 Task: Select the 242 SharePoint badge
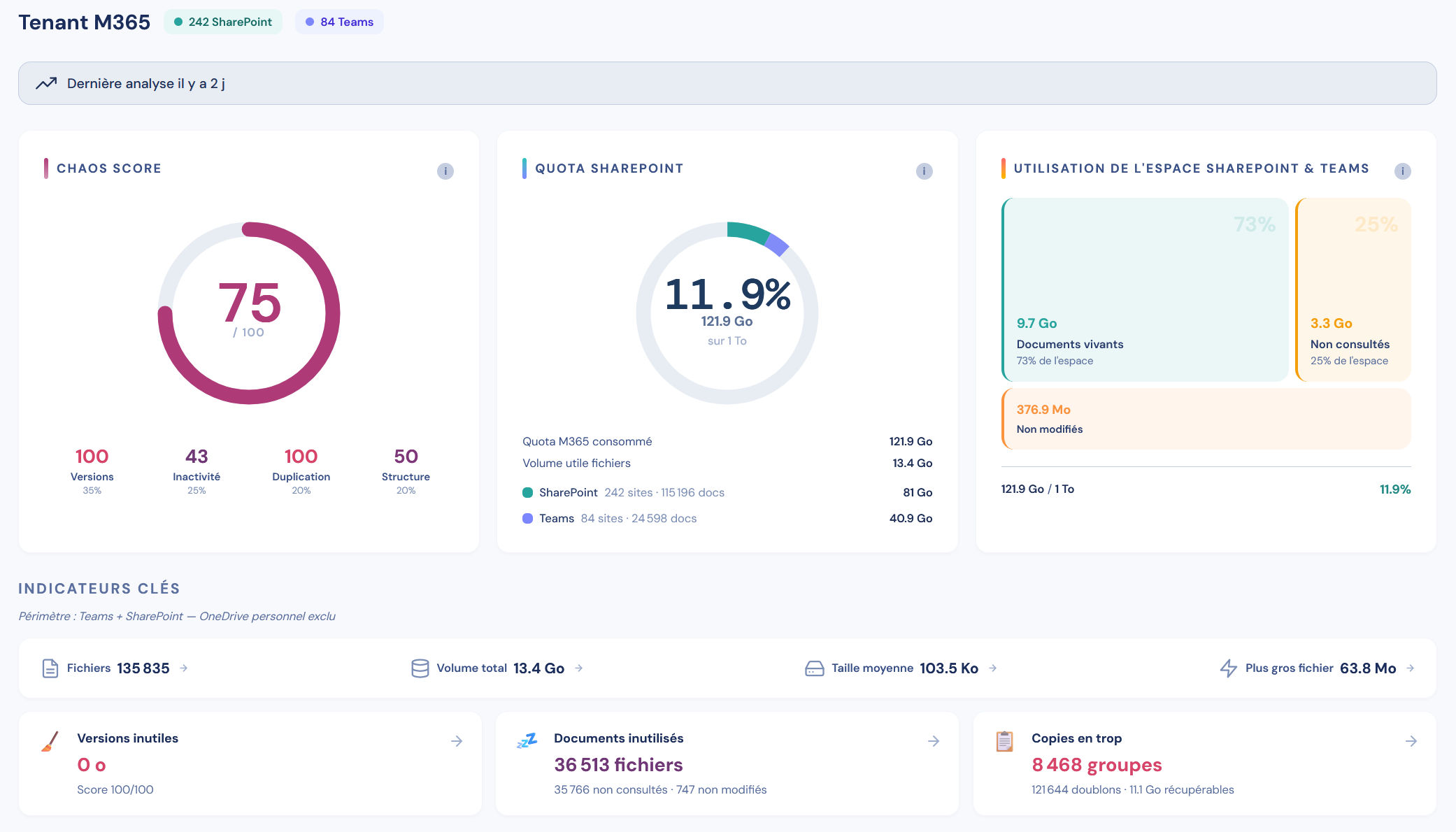223,22
